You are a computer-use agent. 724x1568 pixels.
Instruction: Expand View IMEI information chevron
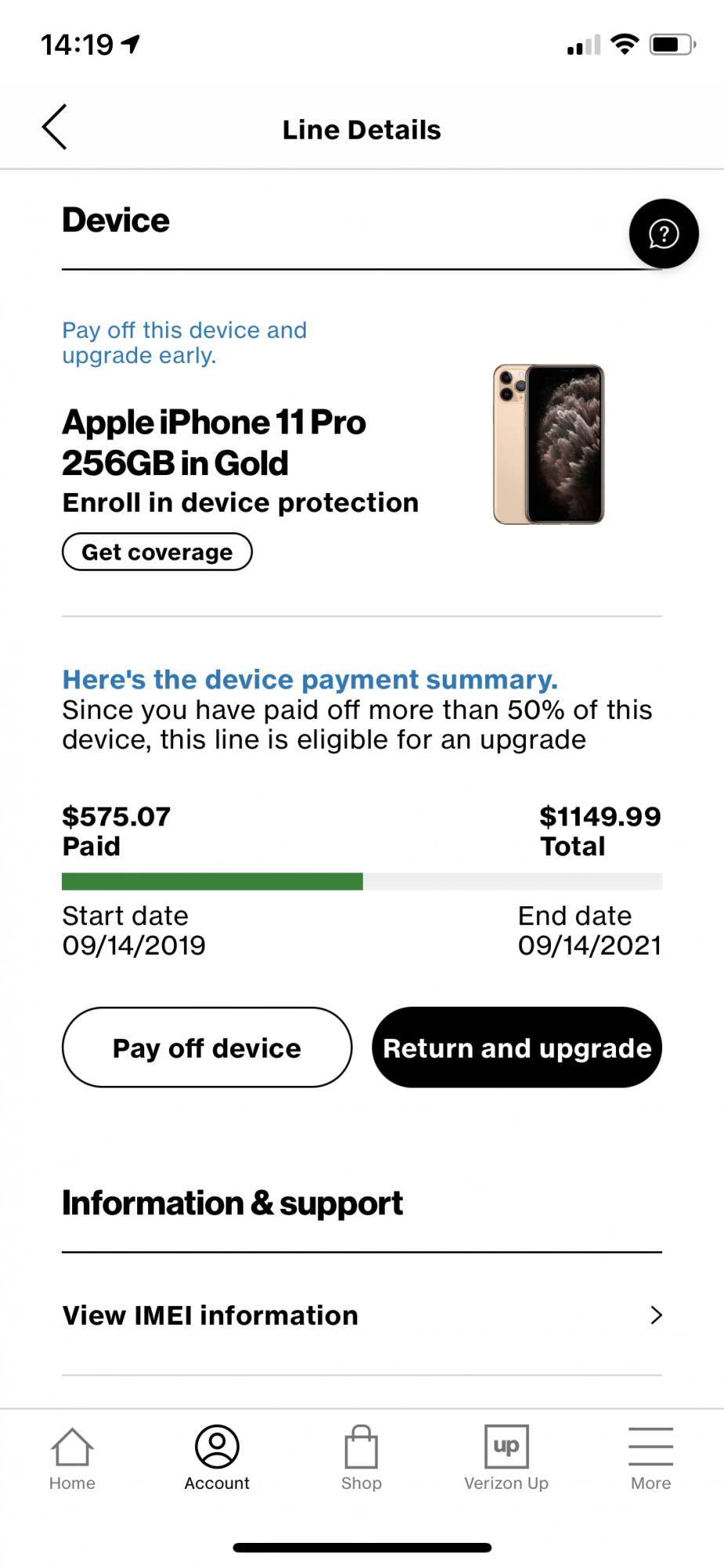click(x=657, y=1315)
